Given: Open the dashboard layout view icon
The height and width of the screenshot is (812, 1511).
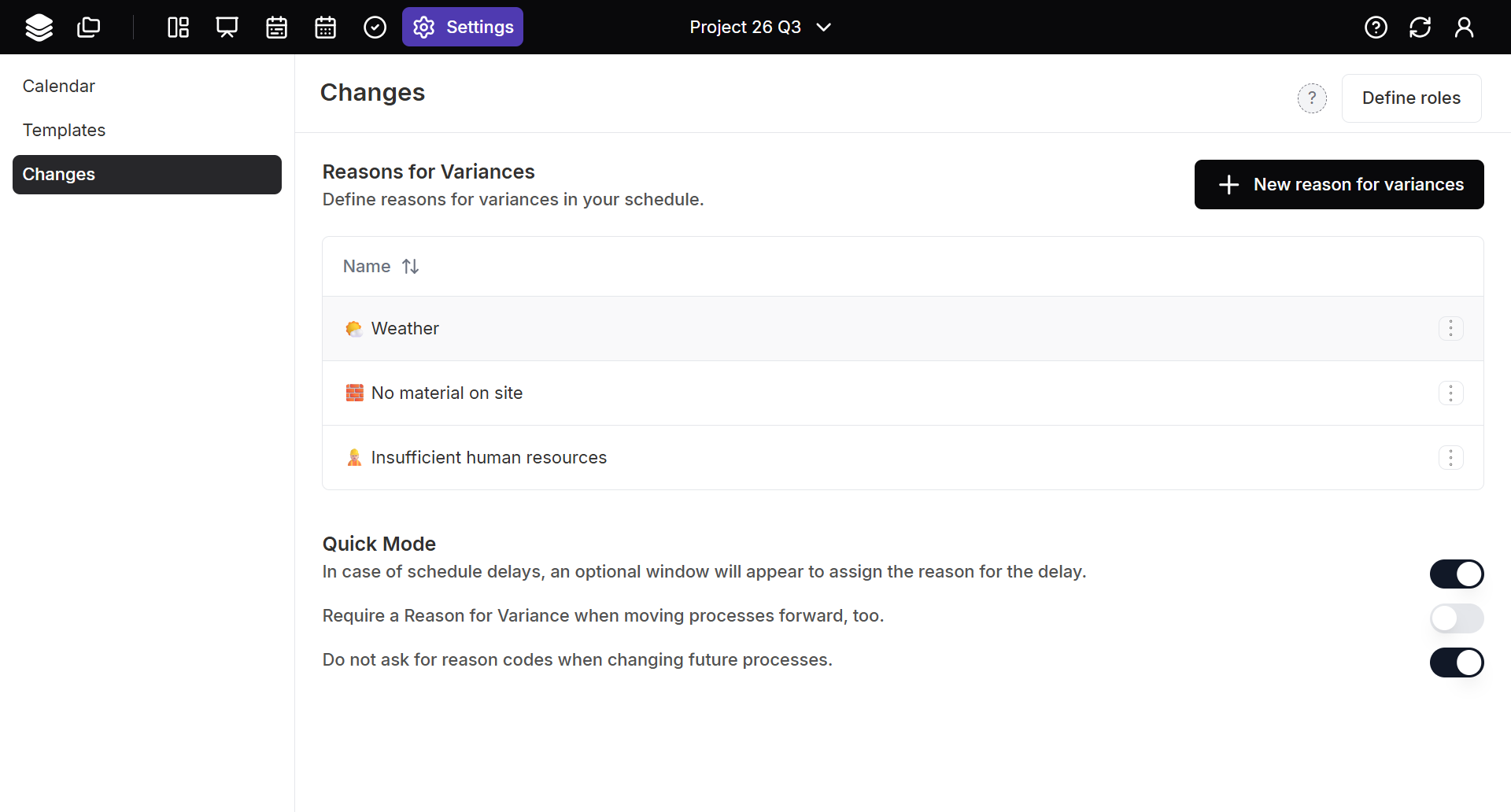Looking at the screenshot, I should click(x=178, y=28).
